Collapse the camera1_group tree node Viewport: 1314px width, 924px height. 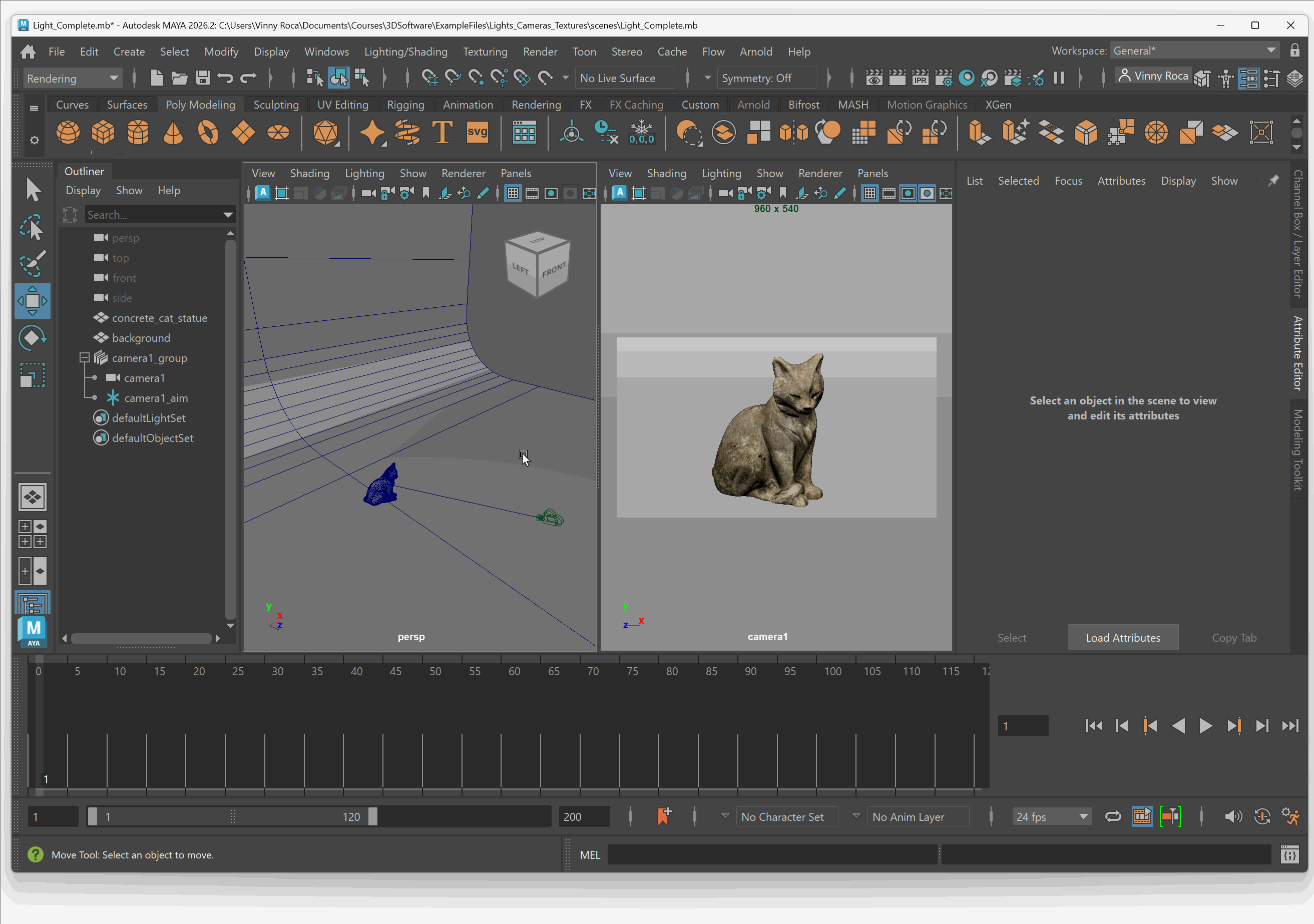[84, 357]
